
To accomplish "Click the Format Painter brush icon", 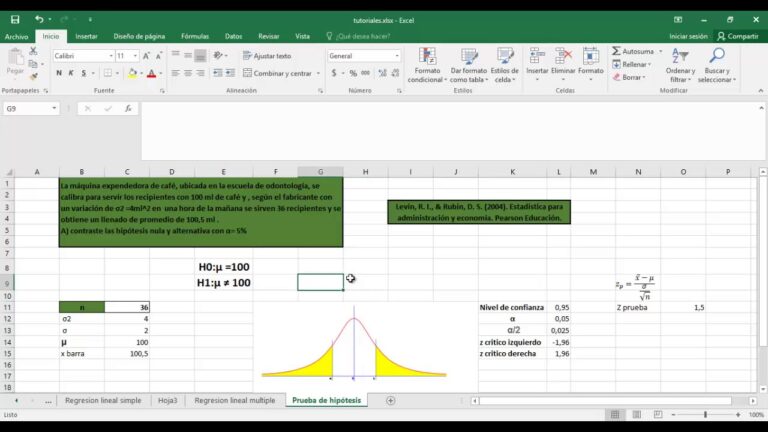I will 33,76.
